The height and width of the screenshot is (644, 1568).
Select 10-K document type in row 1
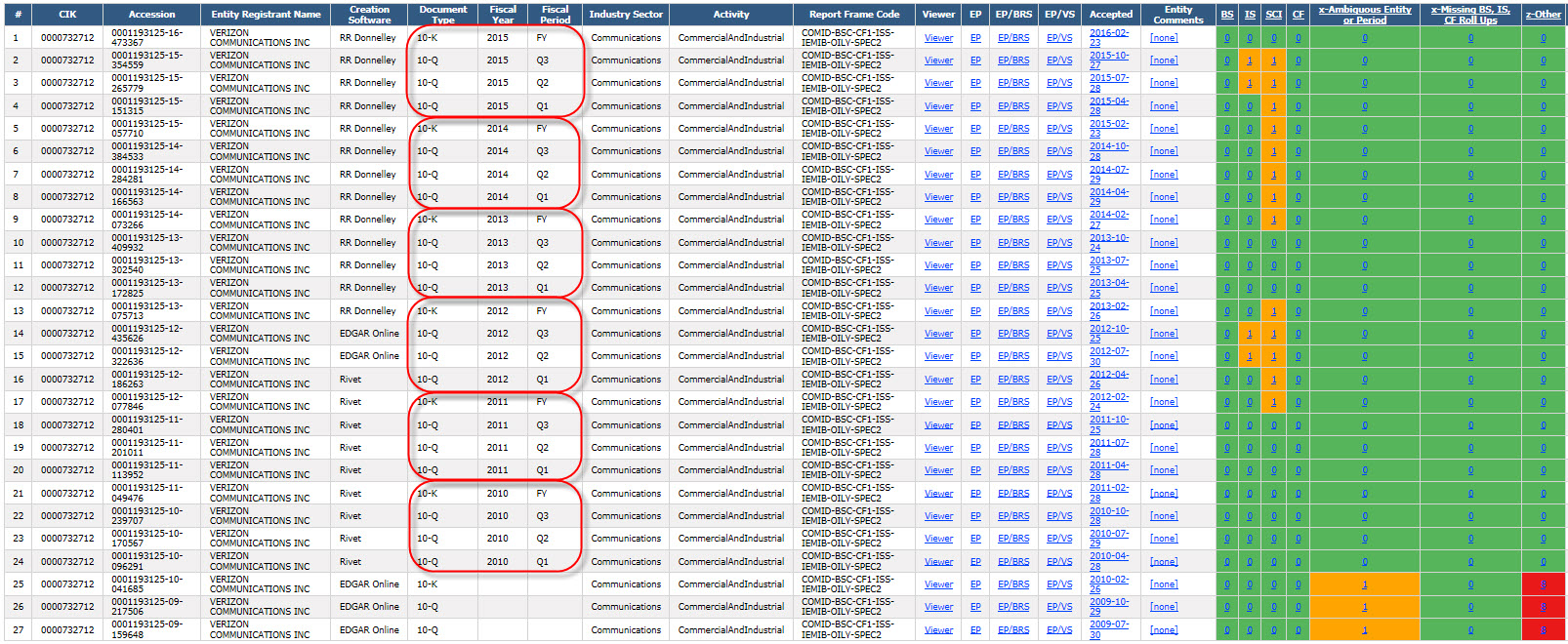click(x=427, y=38)
